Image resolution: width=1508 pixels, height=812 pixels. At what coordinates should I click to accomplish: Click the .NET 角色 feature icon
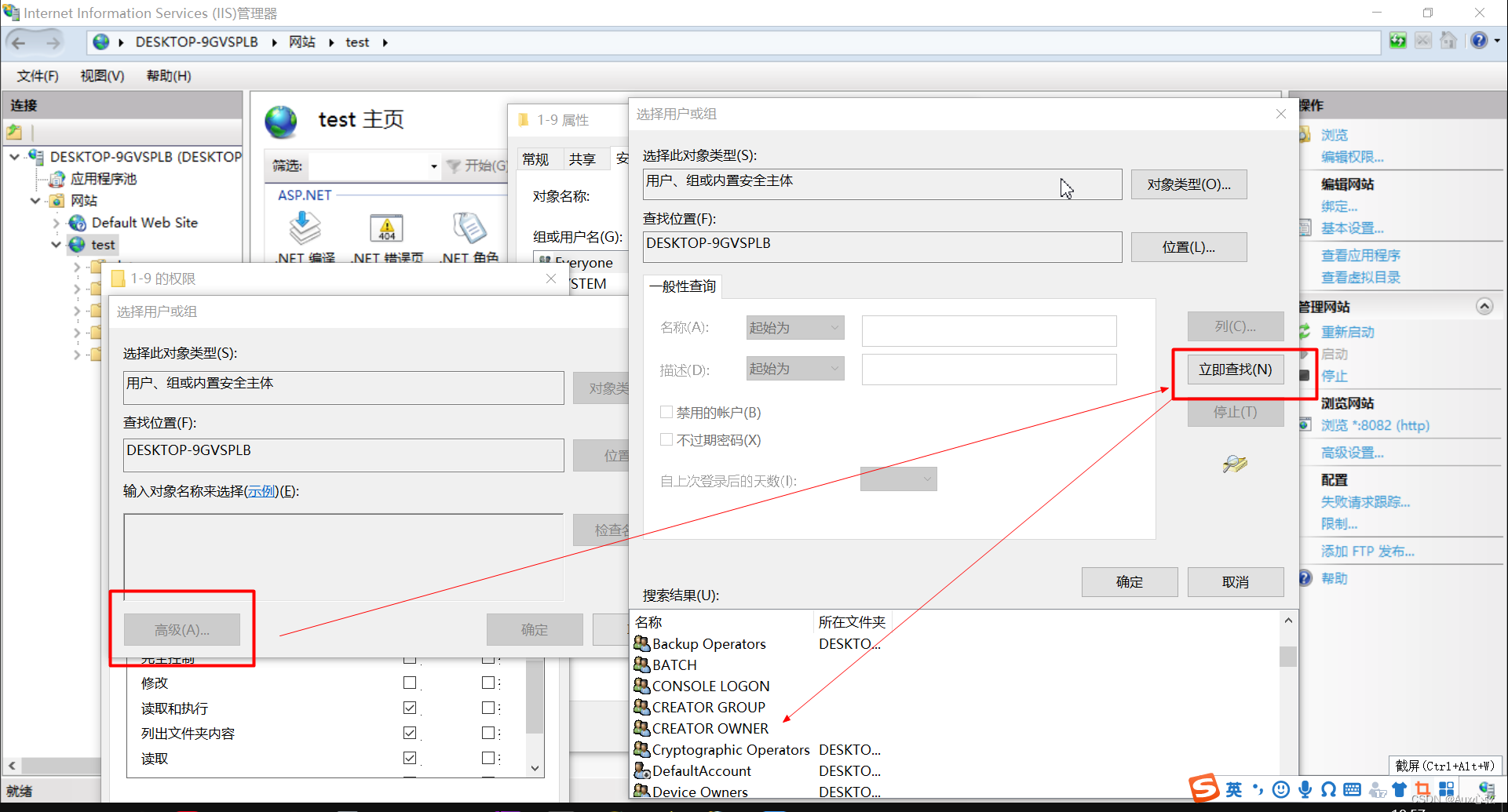point(469,230)
